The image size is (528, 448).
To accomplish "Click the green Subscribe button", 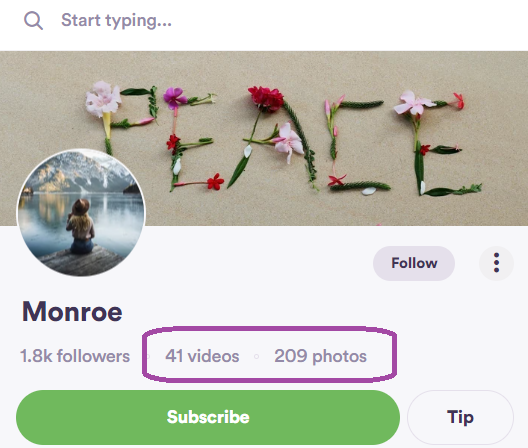I will [x=208, y=417].
